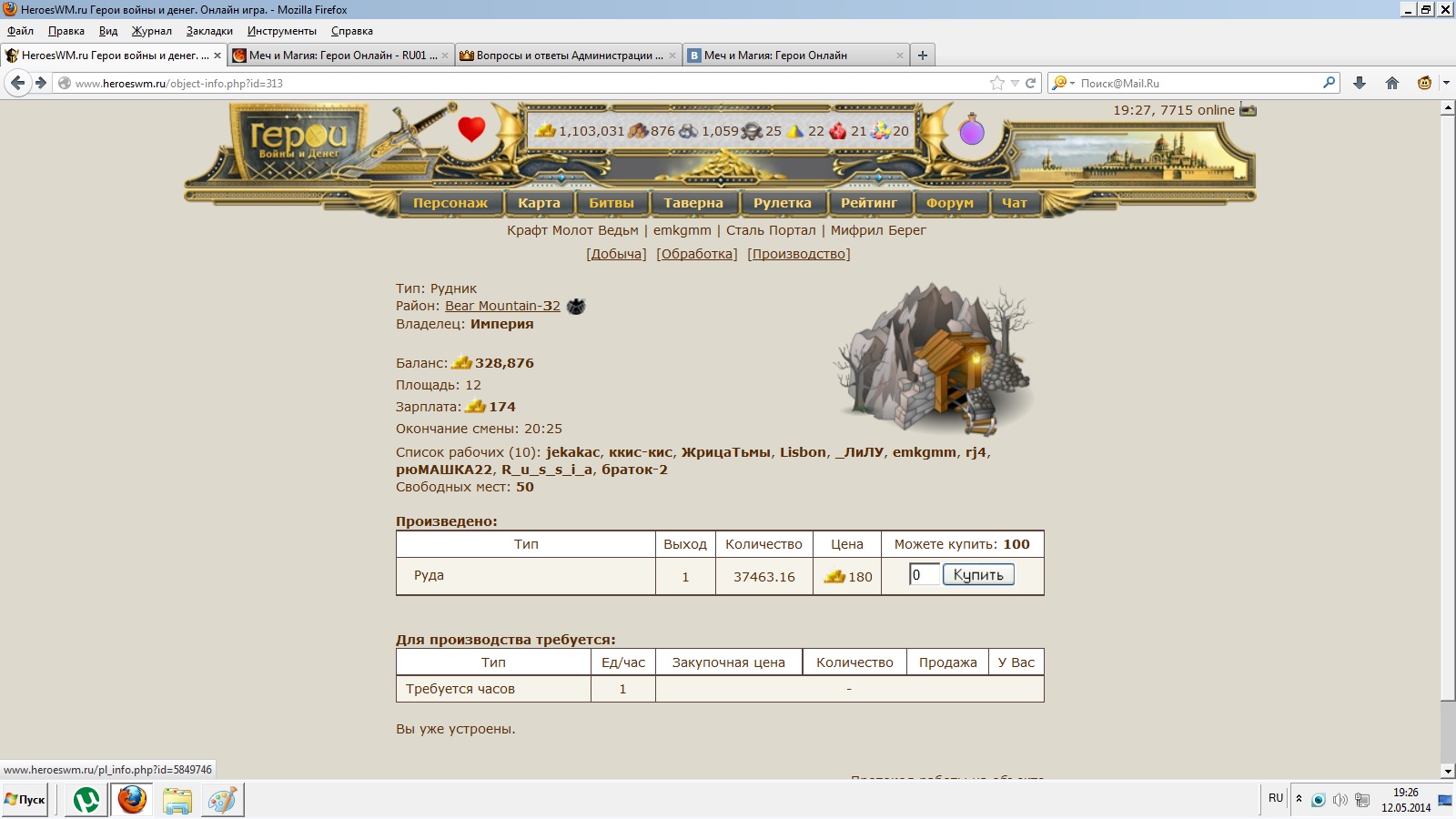Bookmark the page with star icon
This screenshot has height=819, width=1456.
point(997,83)
